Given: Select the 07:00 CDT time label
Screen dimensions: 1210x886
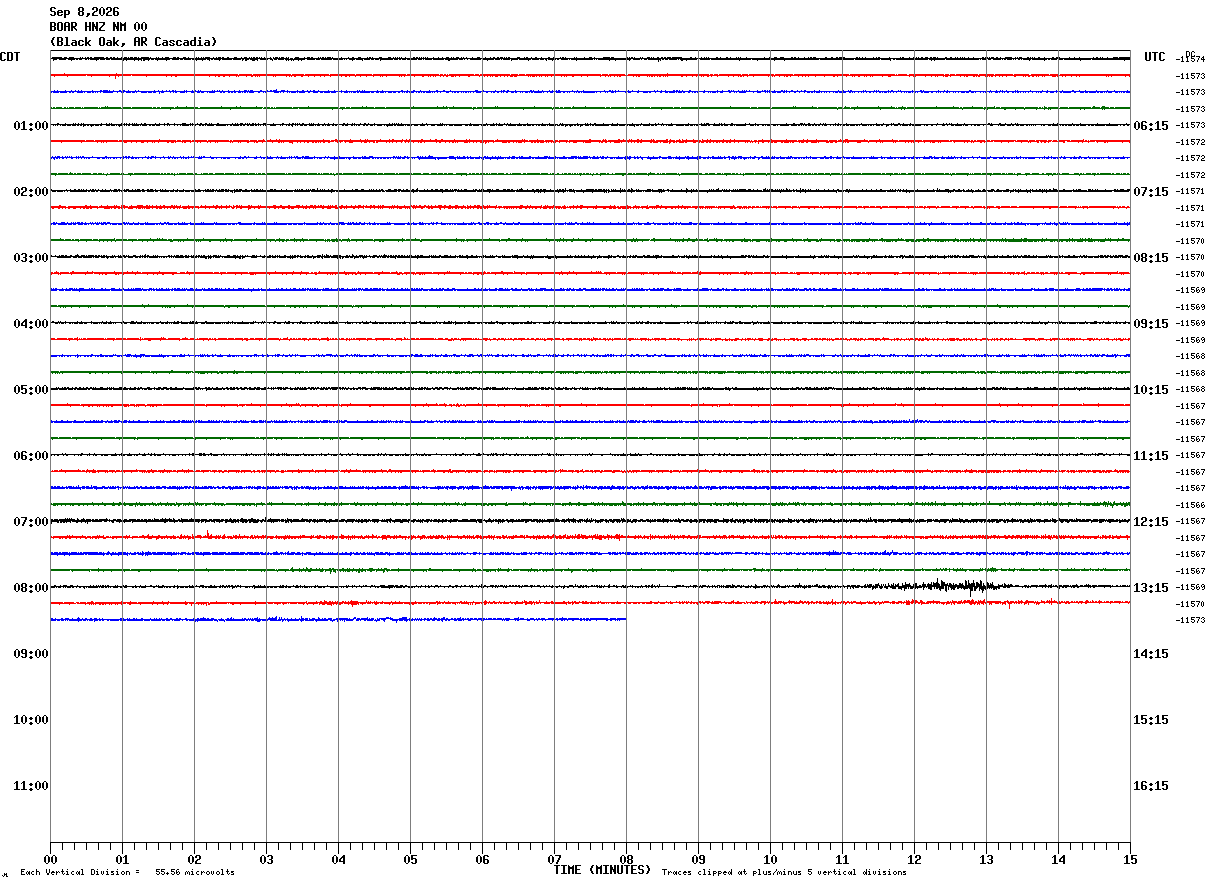Looking at the screenshot, I should click(30, 521).
